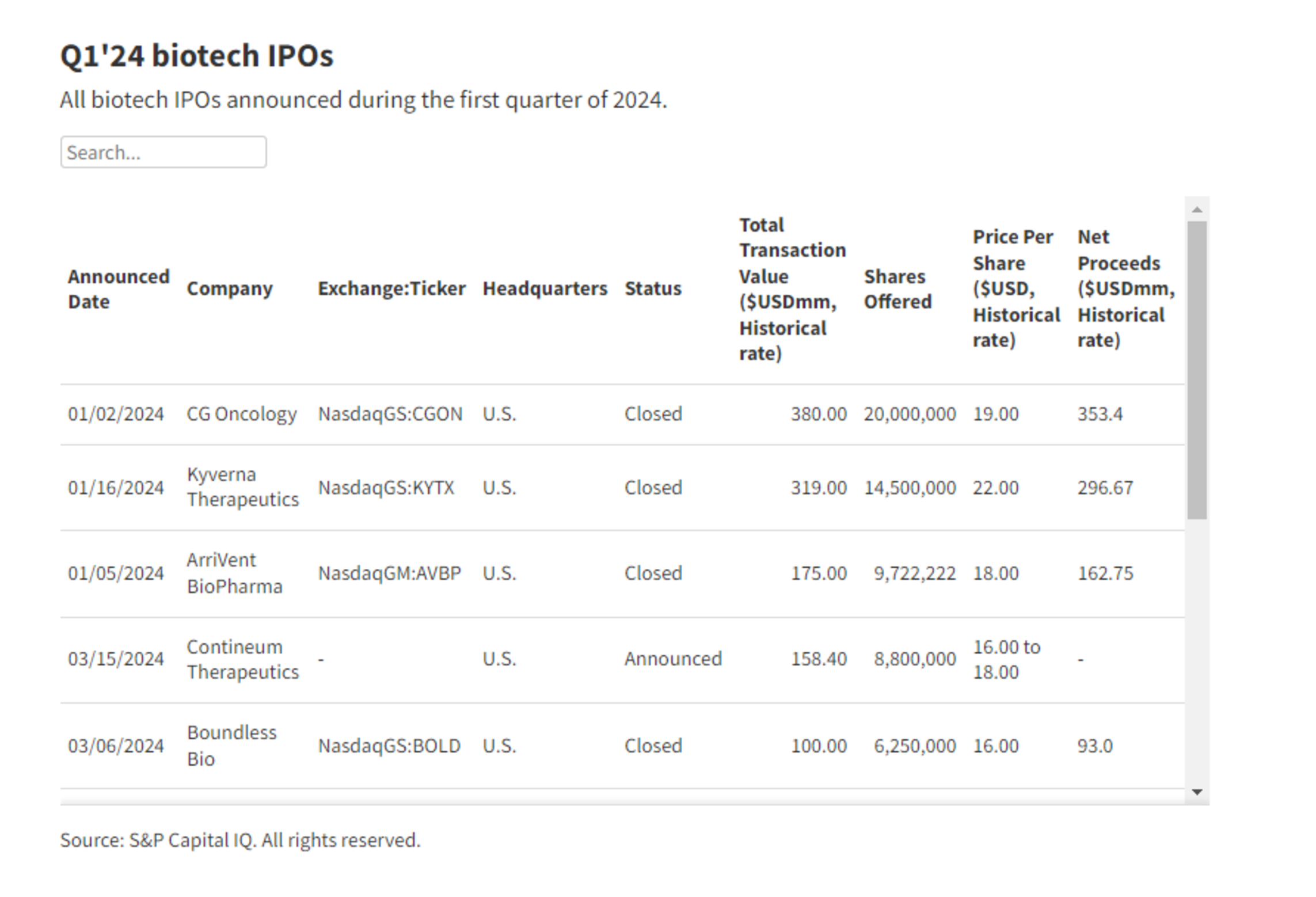The height and width of the screenshot is (897, 1316).
Task: Click the Search input field
Action: click(x=163, y=153)
